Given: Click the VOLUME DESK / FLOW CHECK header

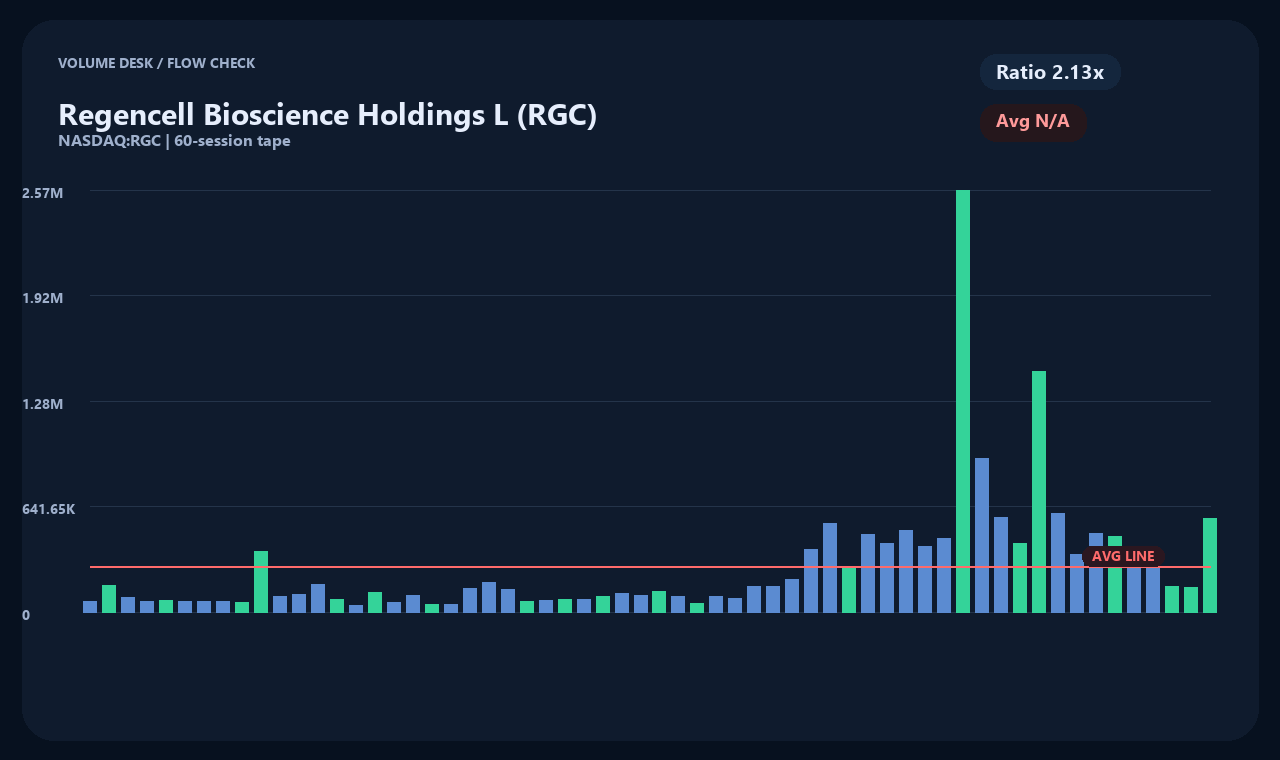Looking at the screenshot, I should (157, 63).
